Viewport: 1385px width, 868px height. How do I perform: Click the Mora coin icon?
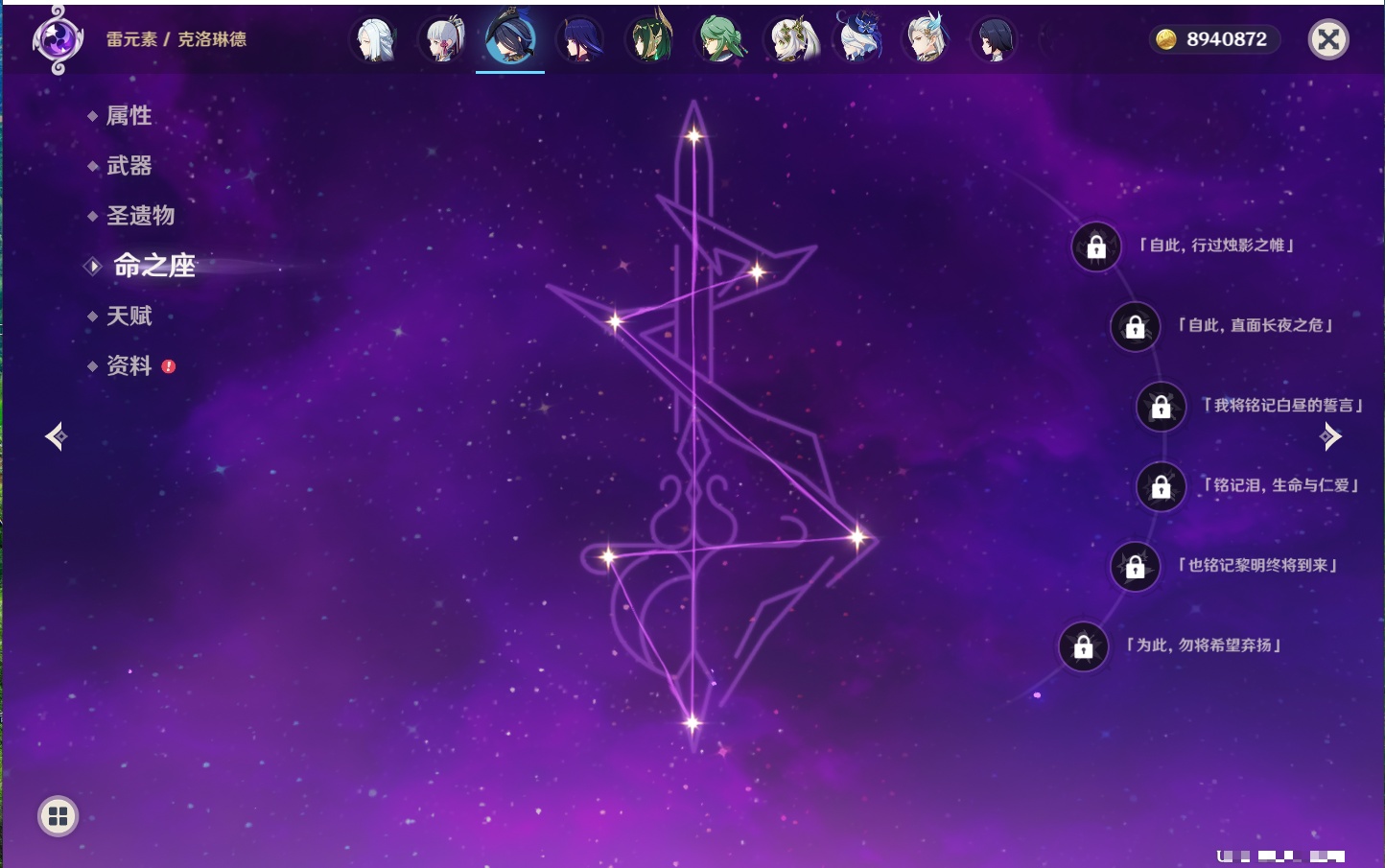pos(1166,39)
